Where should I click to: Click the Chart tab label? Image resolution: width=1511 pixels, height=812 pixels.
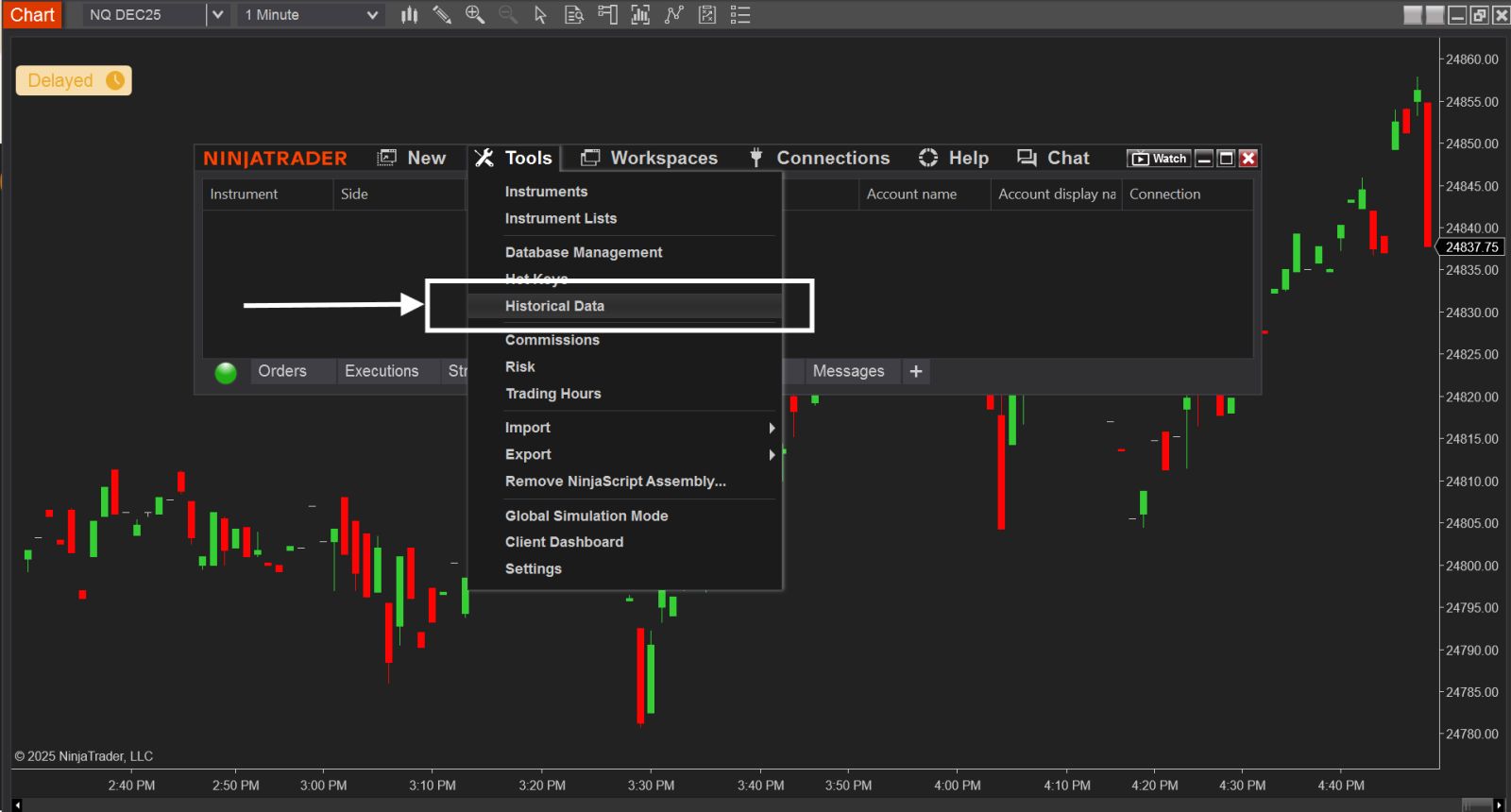click(32, 15)
